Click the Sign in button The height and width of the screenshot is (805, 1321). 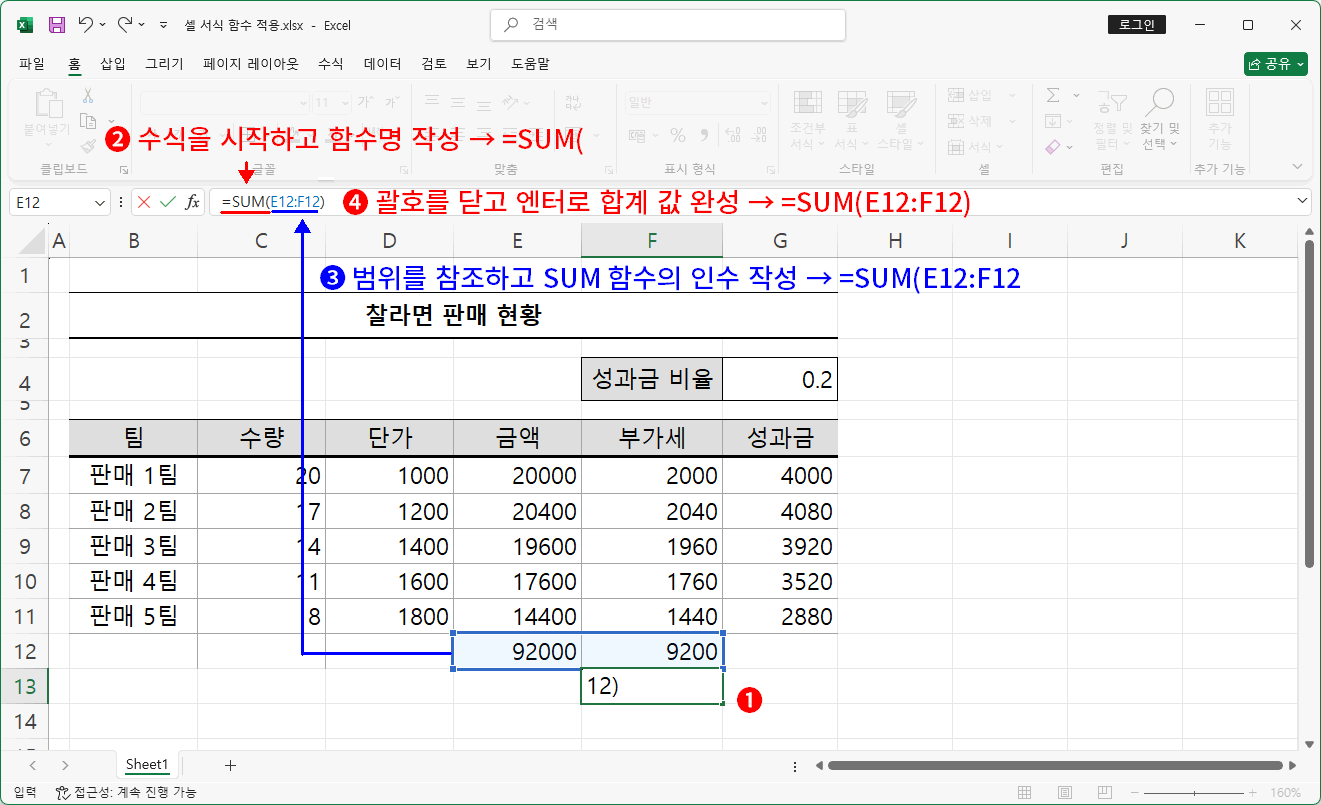click(x=1137, y=25)
